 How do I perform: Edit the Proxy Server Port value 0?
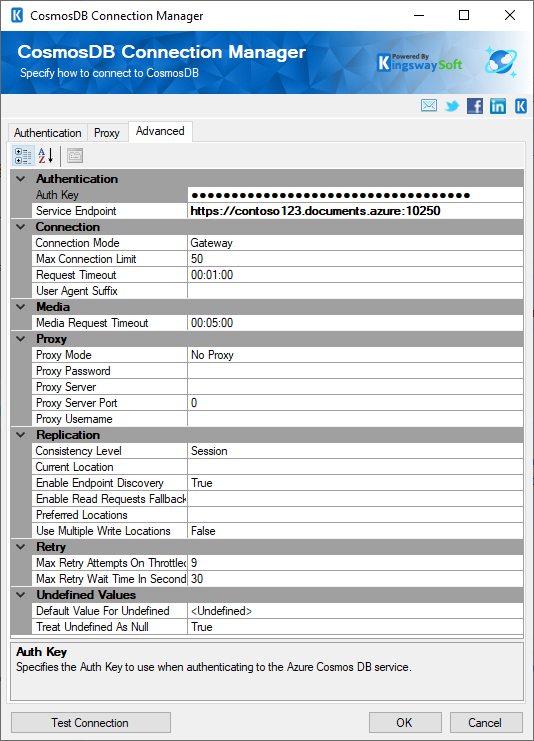click(x=355, y=403)
